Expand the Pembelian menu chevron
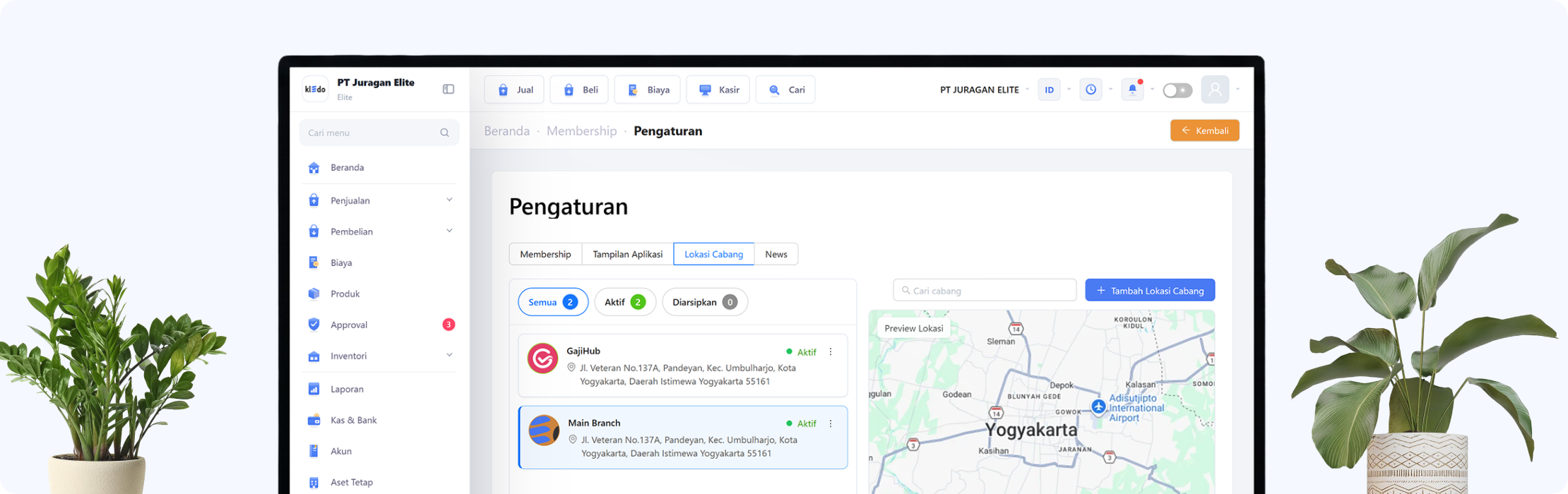This screenshot has width=1568, height=494. [449, 231]
